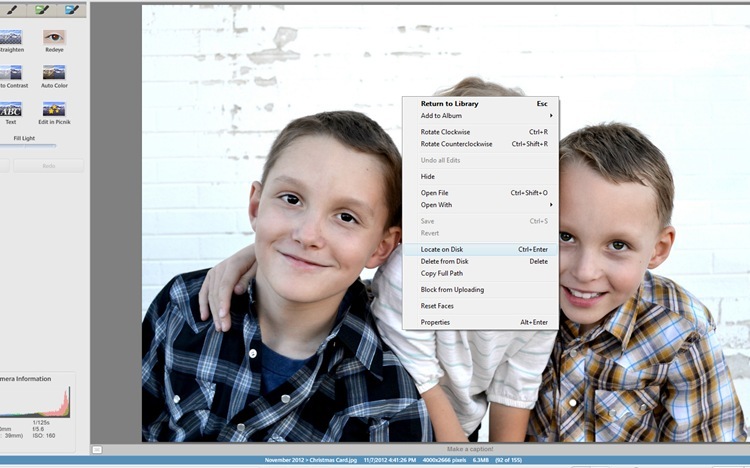Screen dimensions: 750x468
Task: Select the Straighten tool icon
Action: (x=11, y=37)
